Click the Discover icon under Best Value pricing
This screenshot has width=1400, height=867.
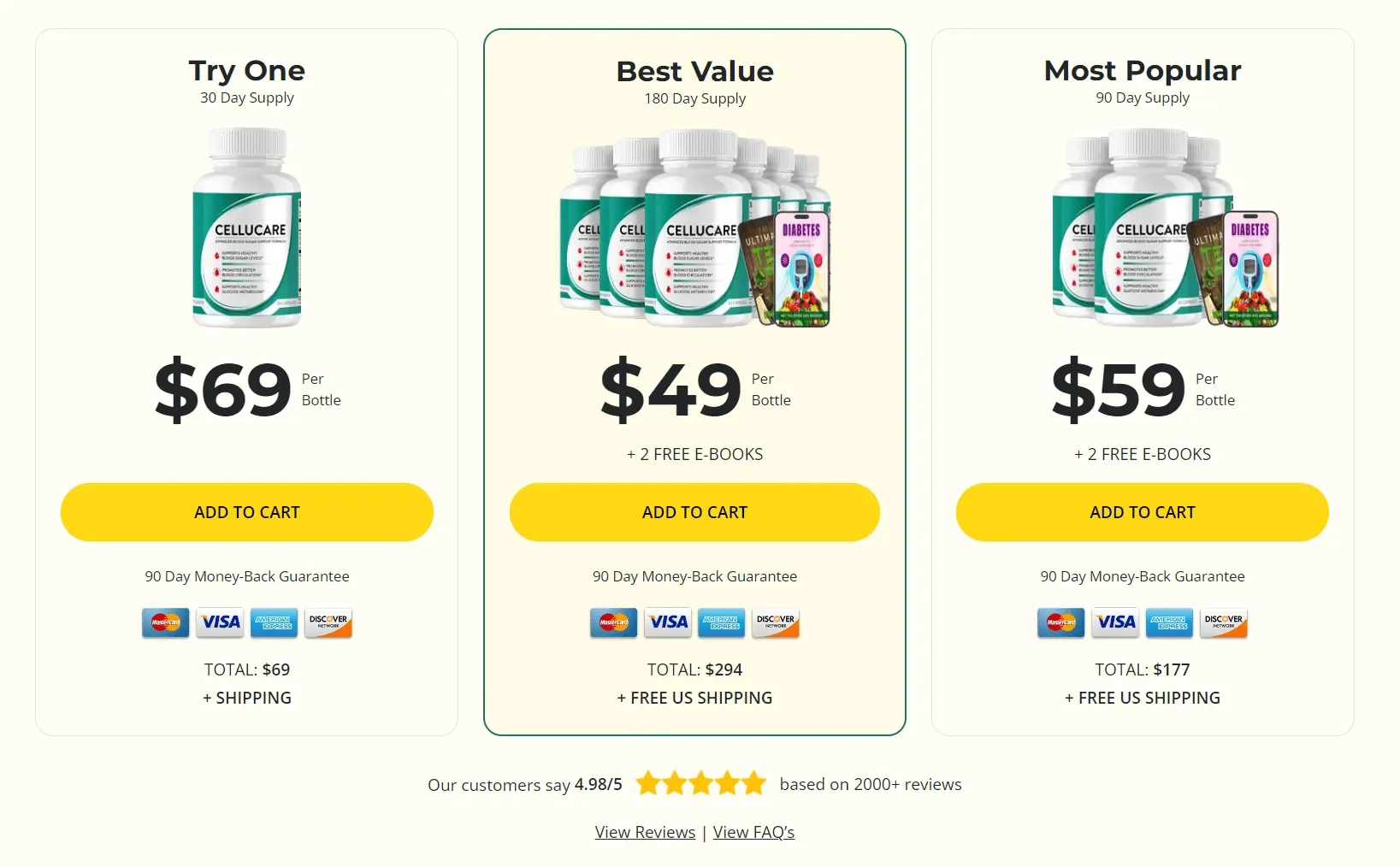775,622
